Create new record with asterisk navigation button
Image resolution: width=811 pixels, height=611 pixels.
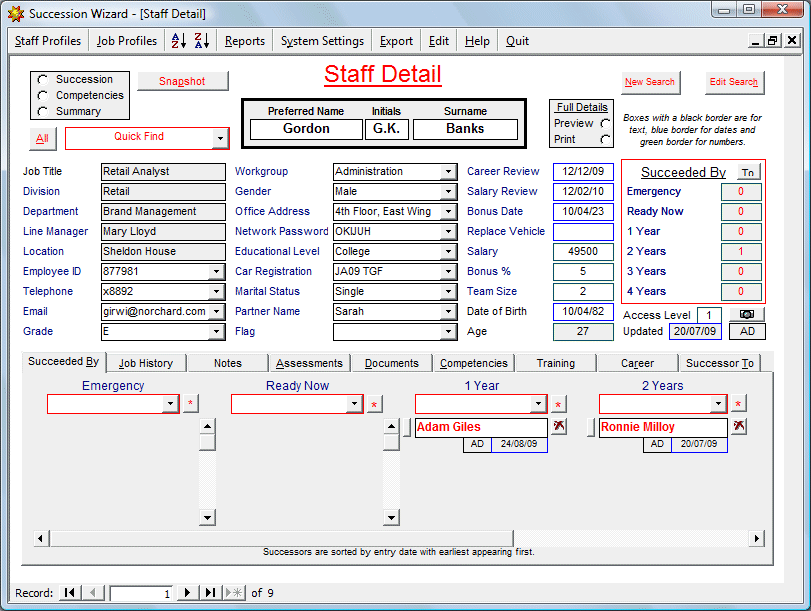pos(234,592)
